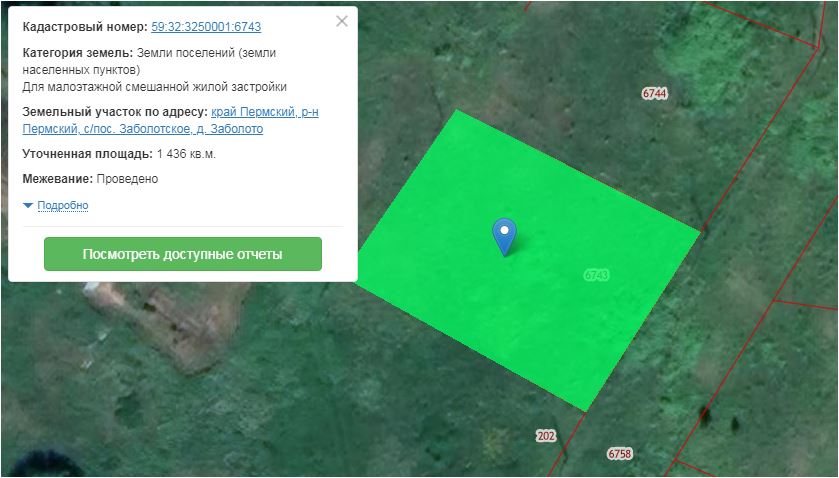
Task: Click the Категория земель description text
Action: tap(149, 62)
